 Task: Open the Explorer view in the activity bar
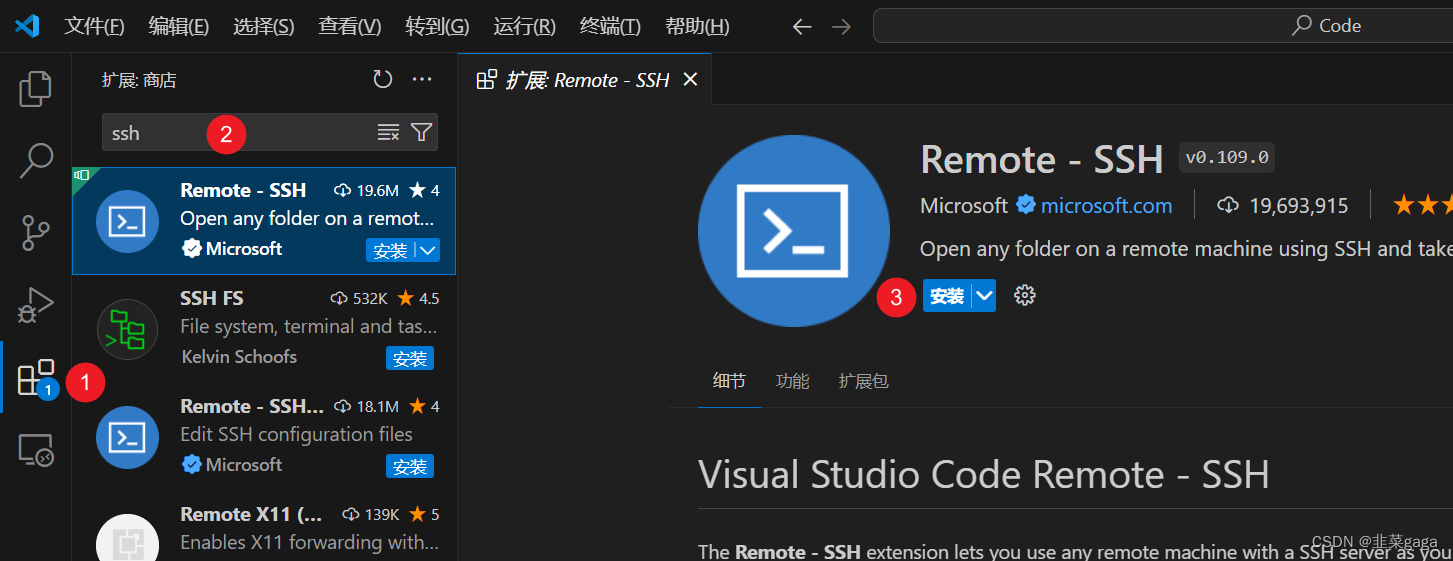35,89
